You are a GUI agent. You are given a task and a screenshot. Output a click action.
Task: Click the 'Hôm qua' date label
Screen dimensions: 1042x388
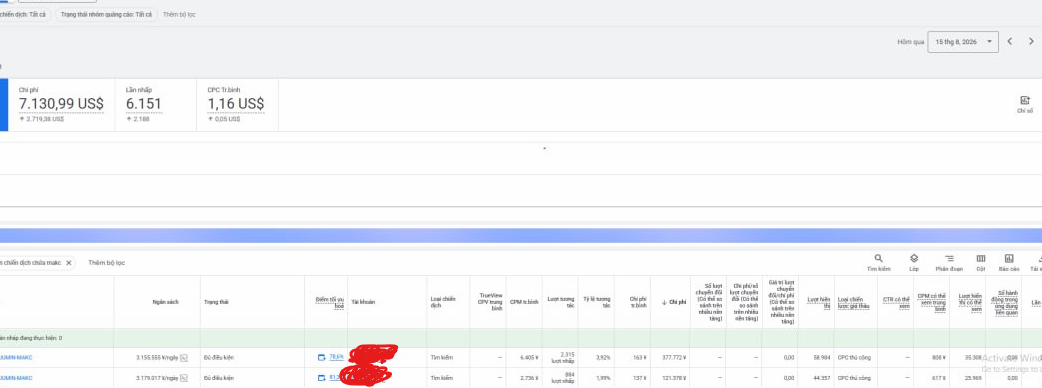coord(910,41)
